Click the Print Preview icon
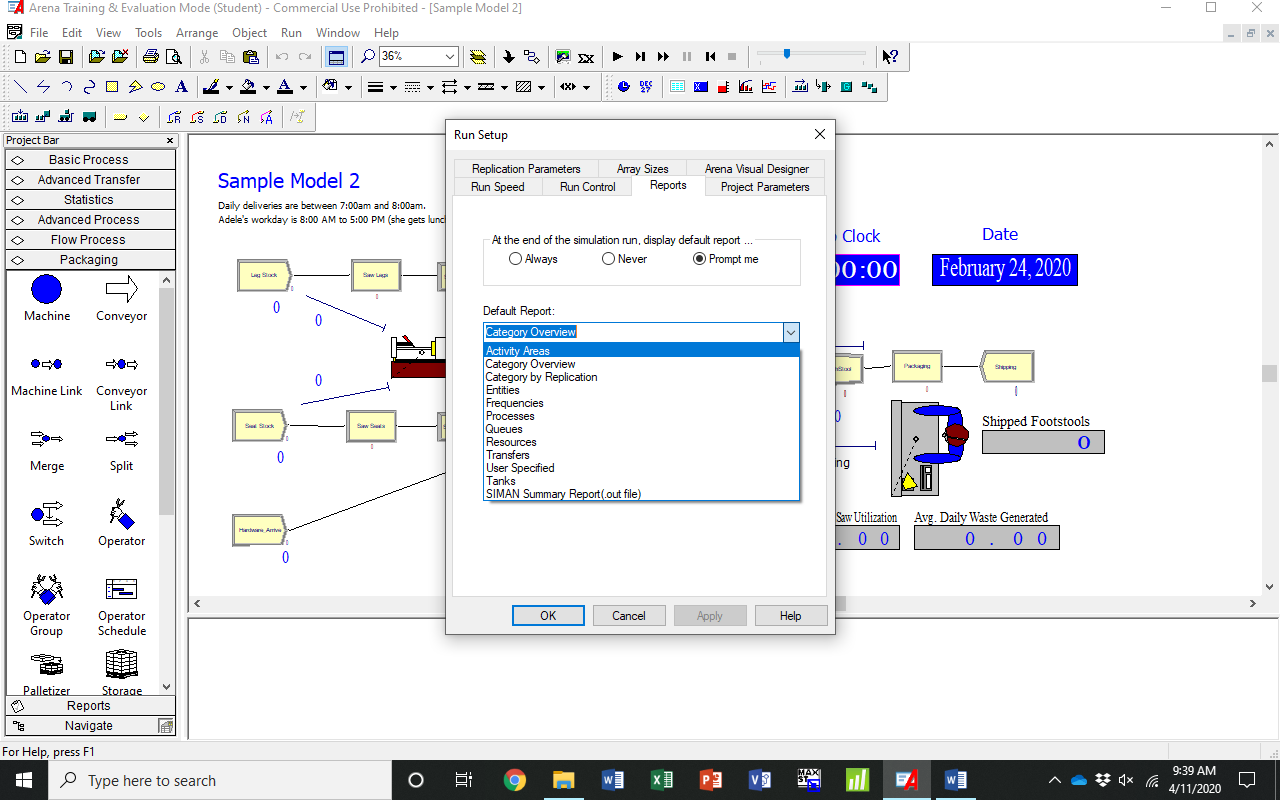 tap(174, 57)
